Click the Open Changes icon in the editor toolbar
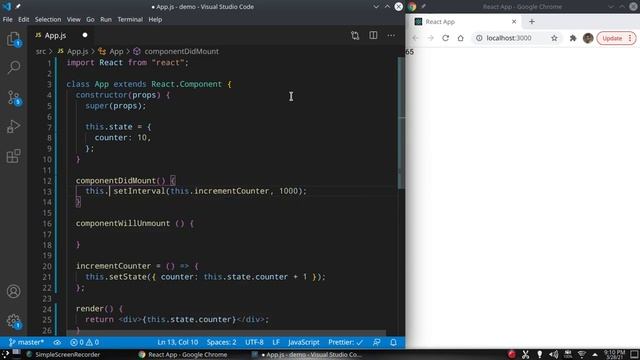 355,36
